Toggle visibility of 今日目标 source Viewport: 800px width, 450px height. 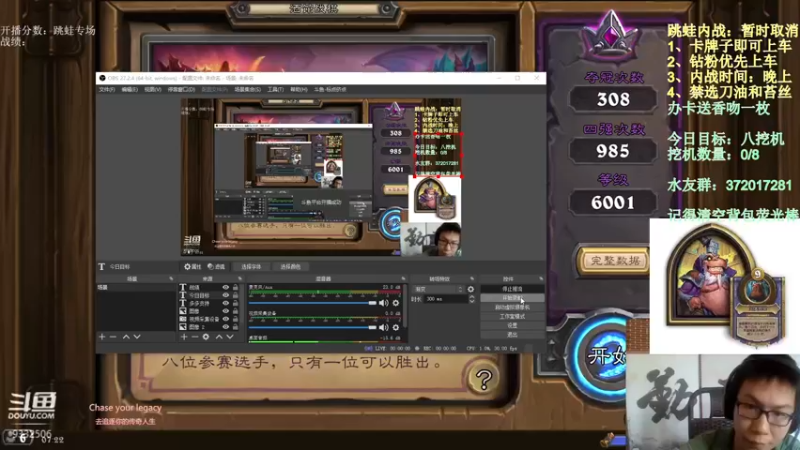[226, 295]
